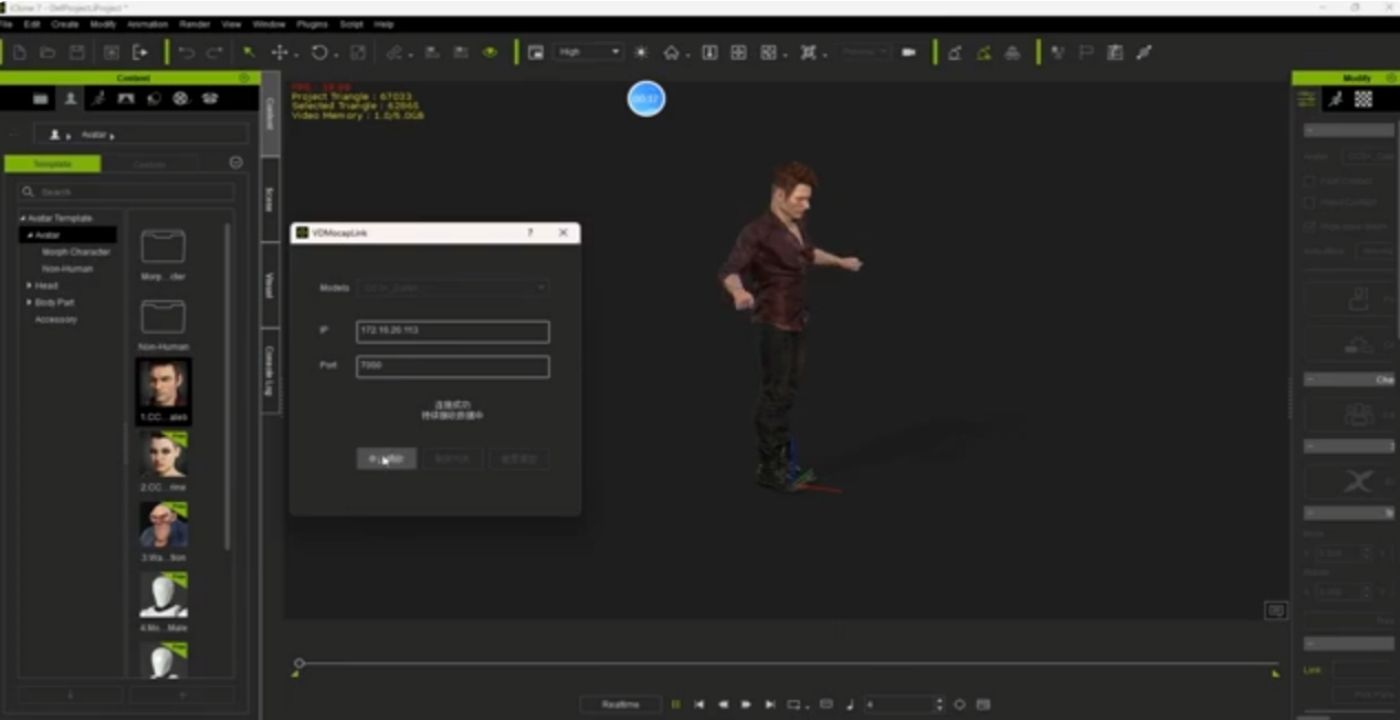The image size is (1400, 720).
Task: Close the VDMocapLink dialog
Action: [x=563, y=232]
